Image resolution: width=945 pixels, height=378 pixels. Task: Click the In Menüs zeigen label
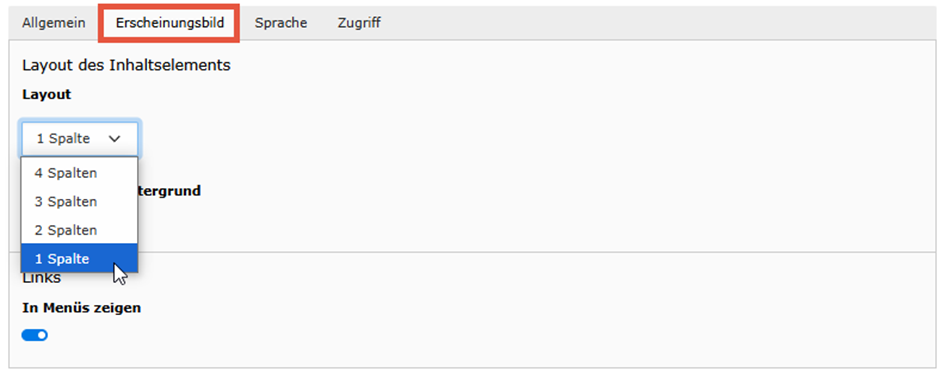click(81, 308)
